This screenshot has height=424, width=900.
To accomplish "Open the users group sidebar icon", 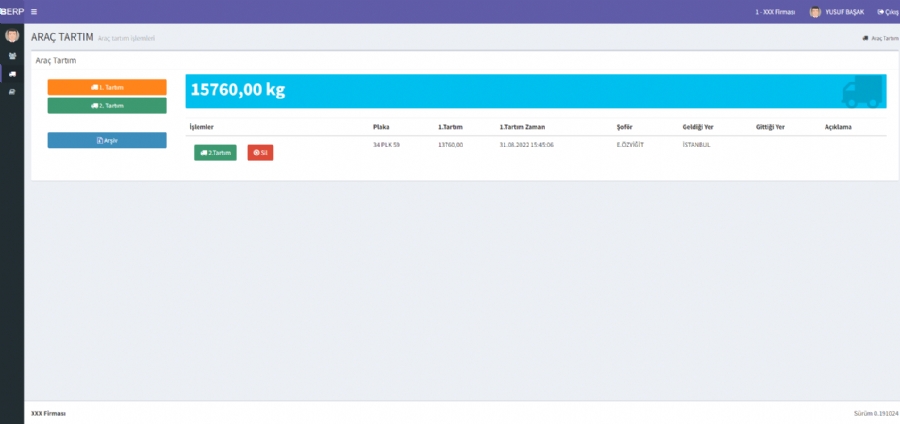I will click(12, 56).
